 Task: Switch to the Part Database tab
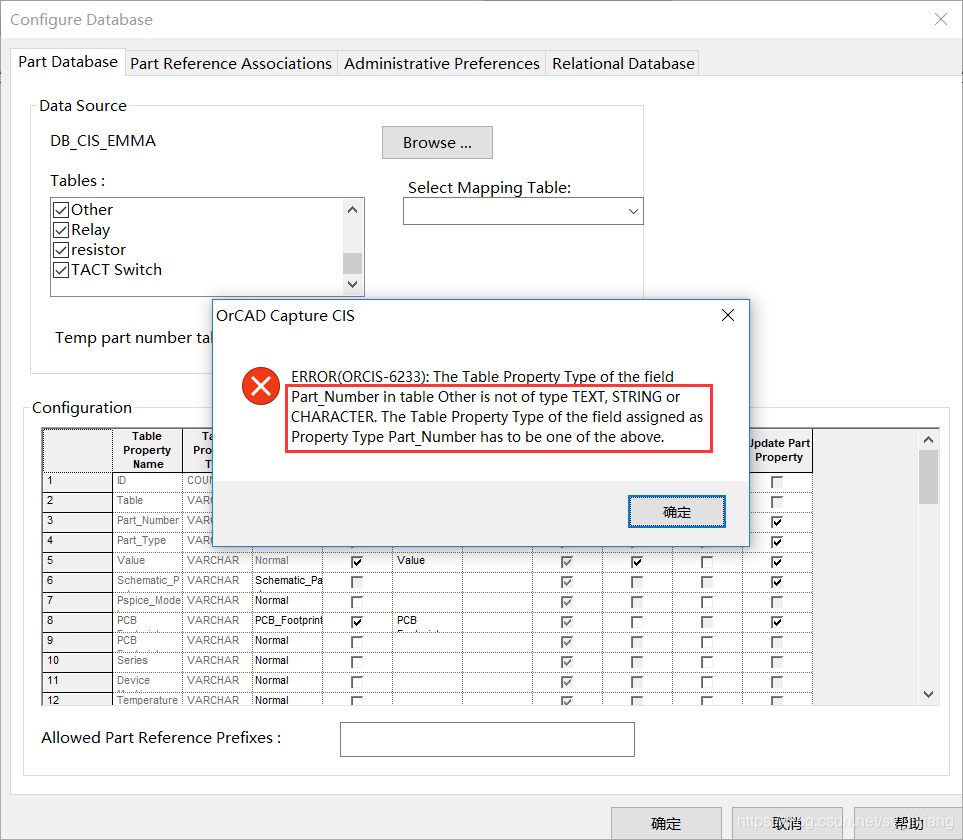coord(68,62)
